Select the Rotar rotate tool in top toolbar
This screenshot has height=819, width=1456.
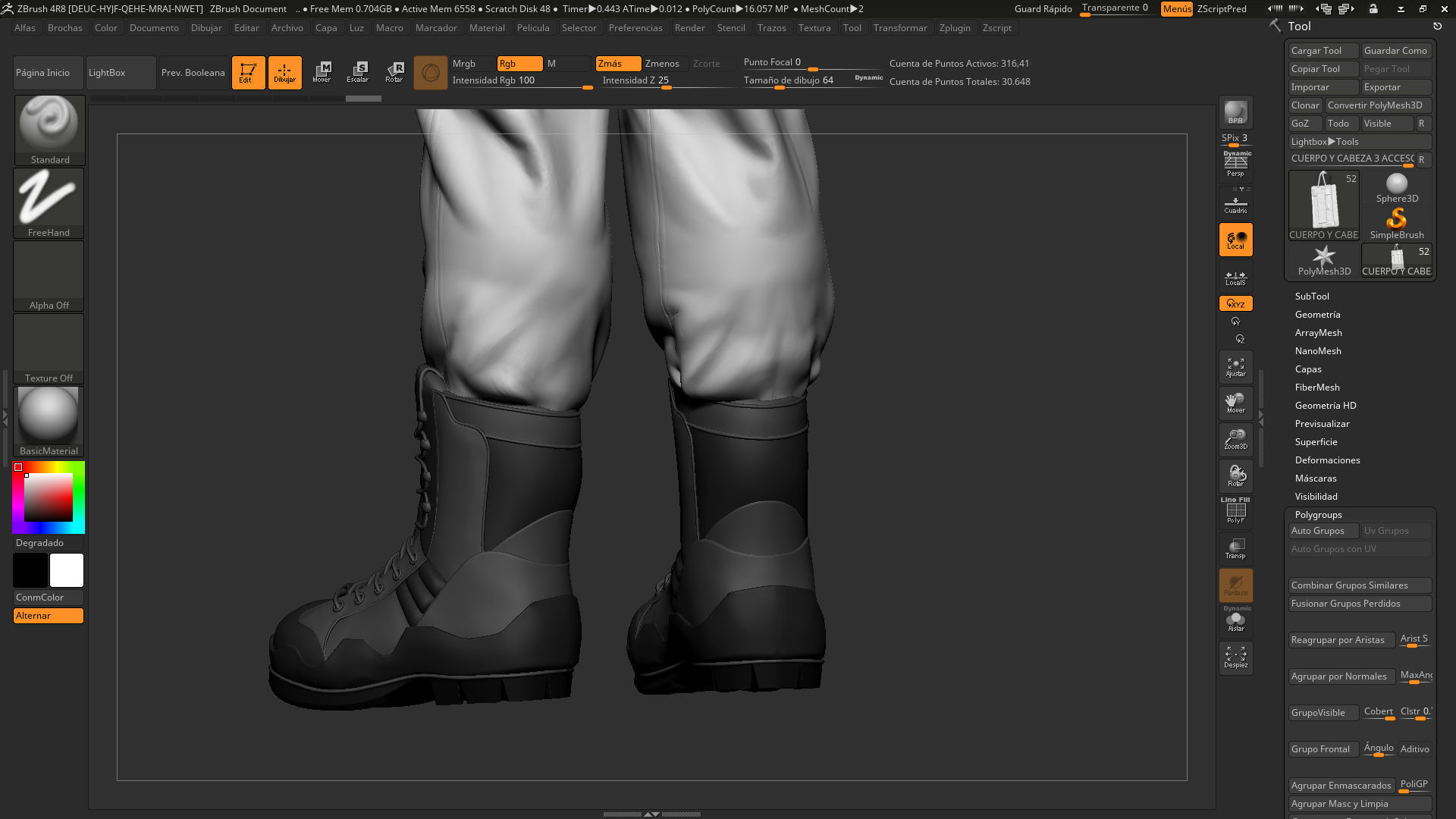(394, 73)
